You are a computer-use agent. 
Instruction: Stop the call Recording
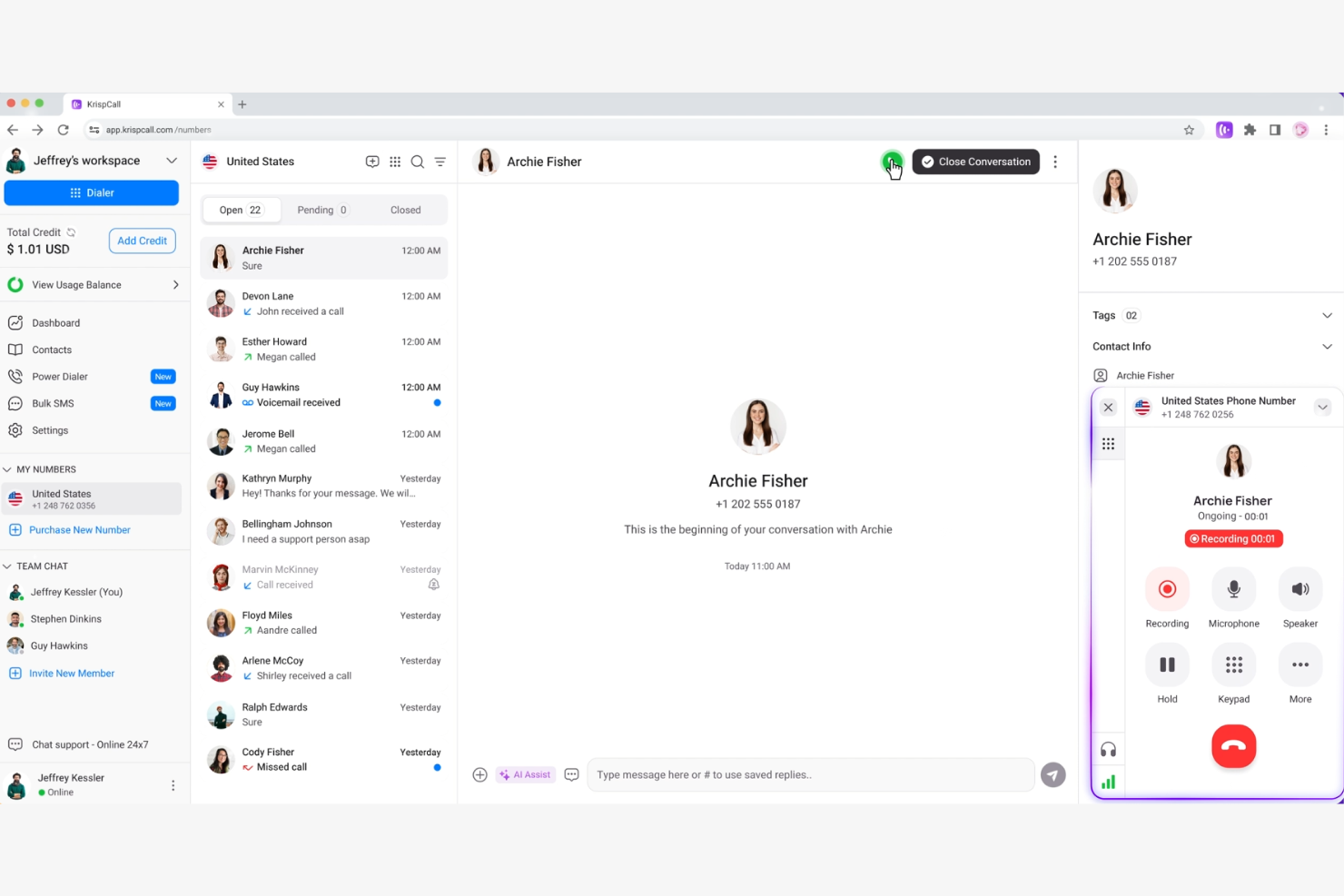tap(1167, 588)
